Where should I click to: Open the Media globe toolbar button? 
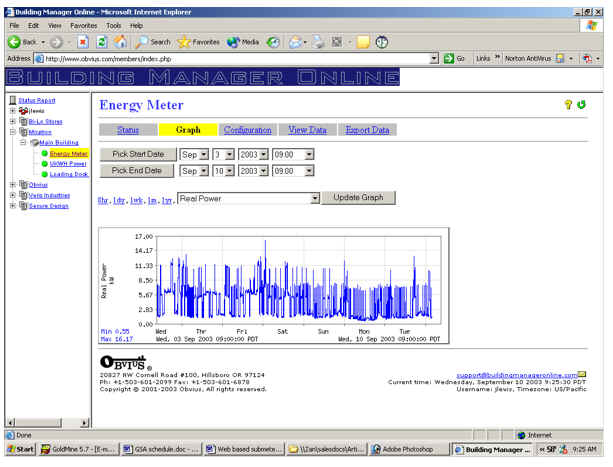(243, 42)
